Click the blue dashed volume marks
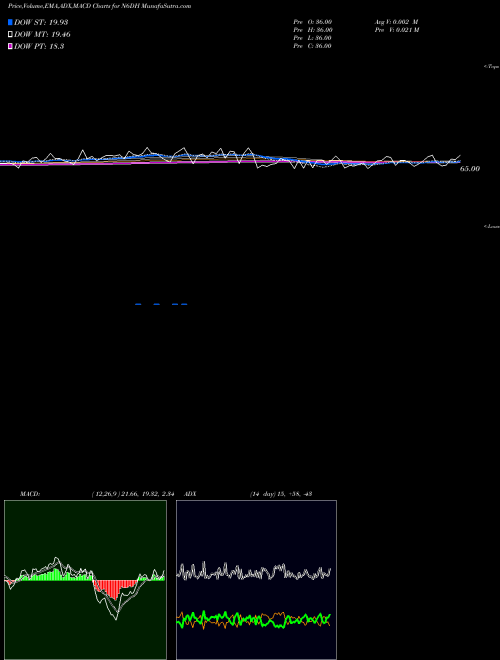This screenshot has height=660, width=500. click(x=161, y=304)
